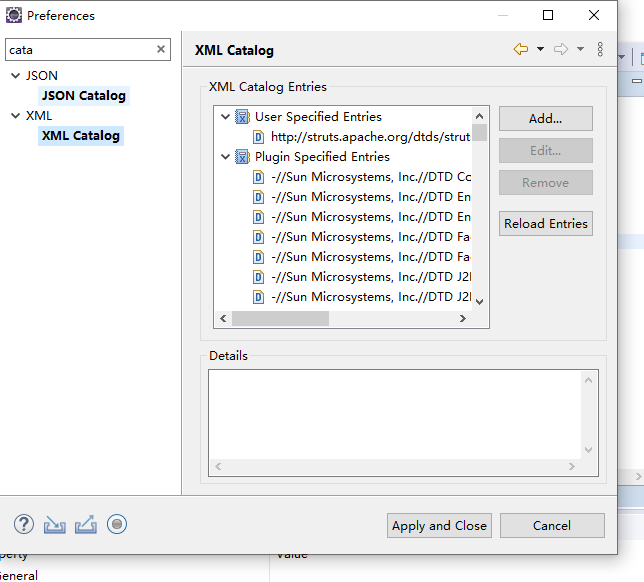The width and height of the screenshot is (644, 582).
Task: Select Plugin Specified Entries label
Action: 322,156
